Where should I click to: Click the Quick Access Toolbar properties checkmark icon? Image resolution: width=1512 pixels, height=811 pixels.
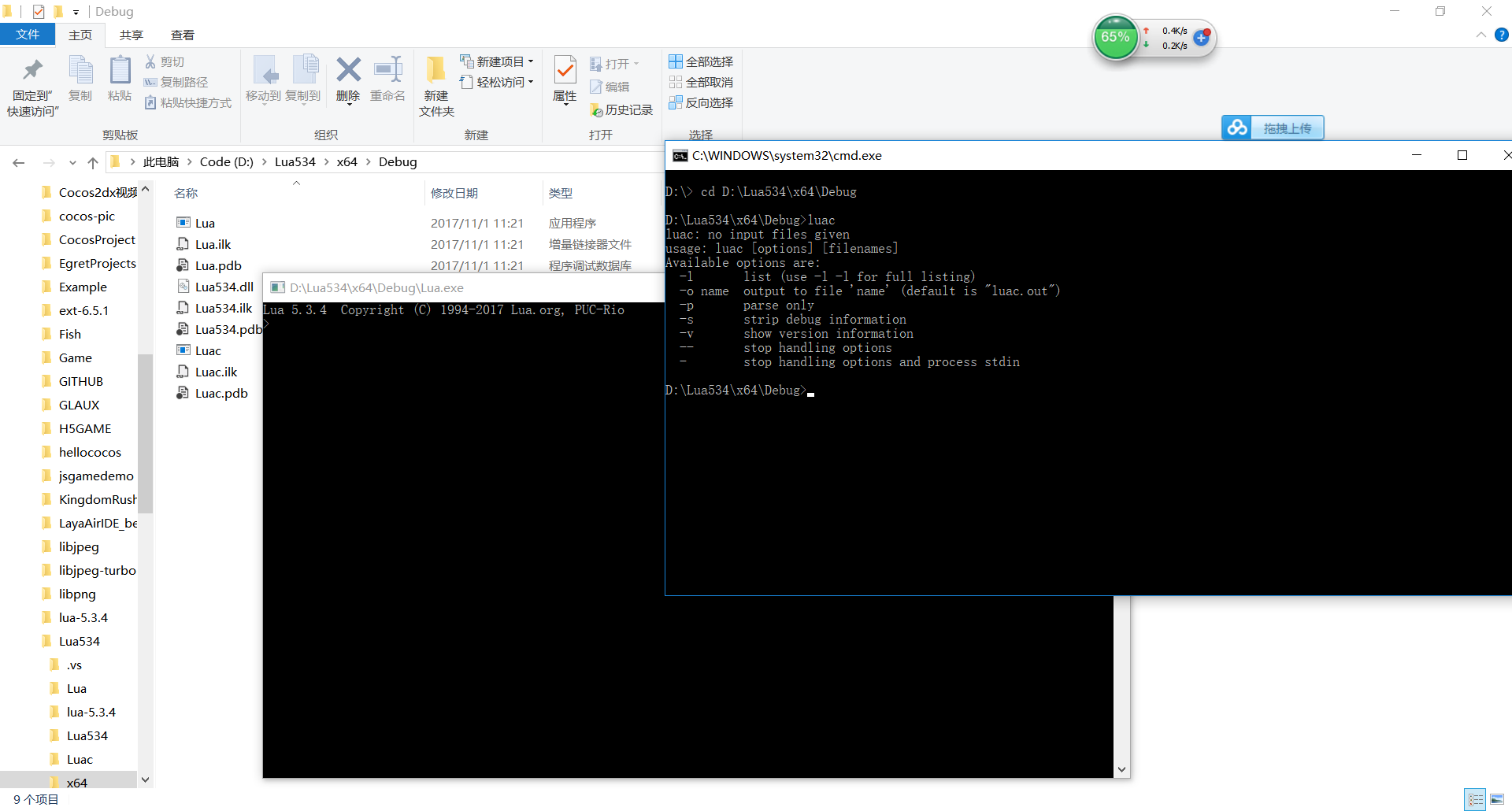[x=38, y=11]
